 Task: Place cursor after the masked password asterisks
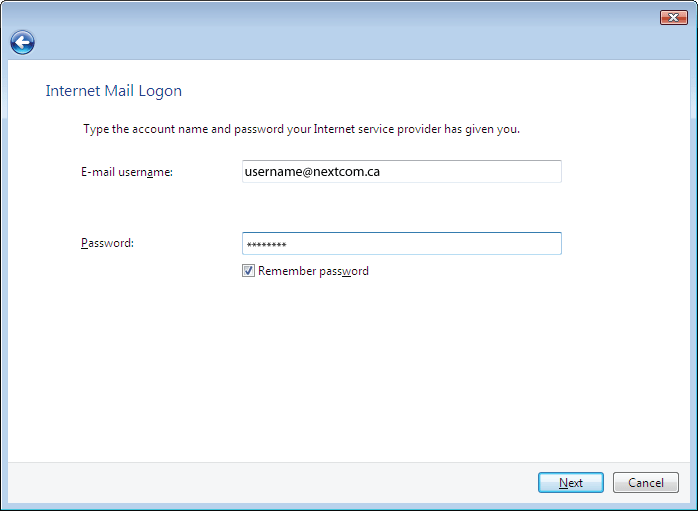(288, 244)
